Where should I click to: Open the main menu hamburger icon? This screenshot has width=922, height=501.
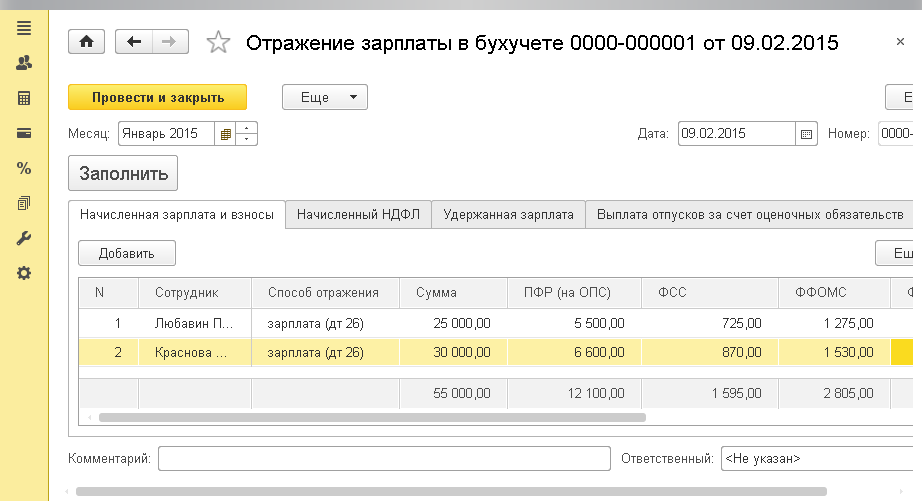[24, 28]
